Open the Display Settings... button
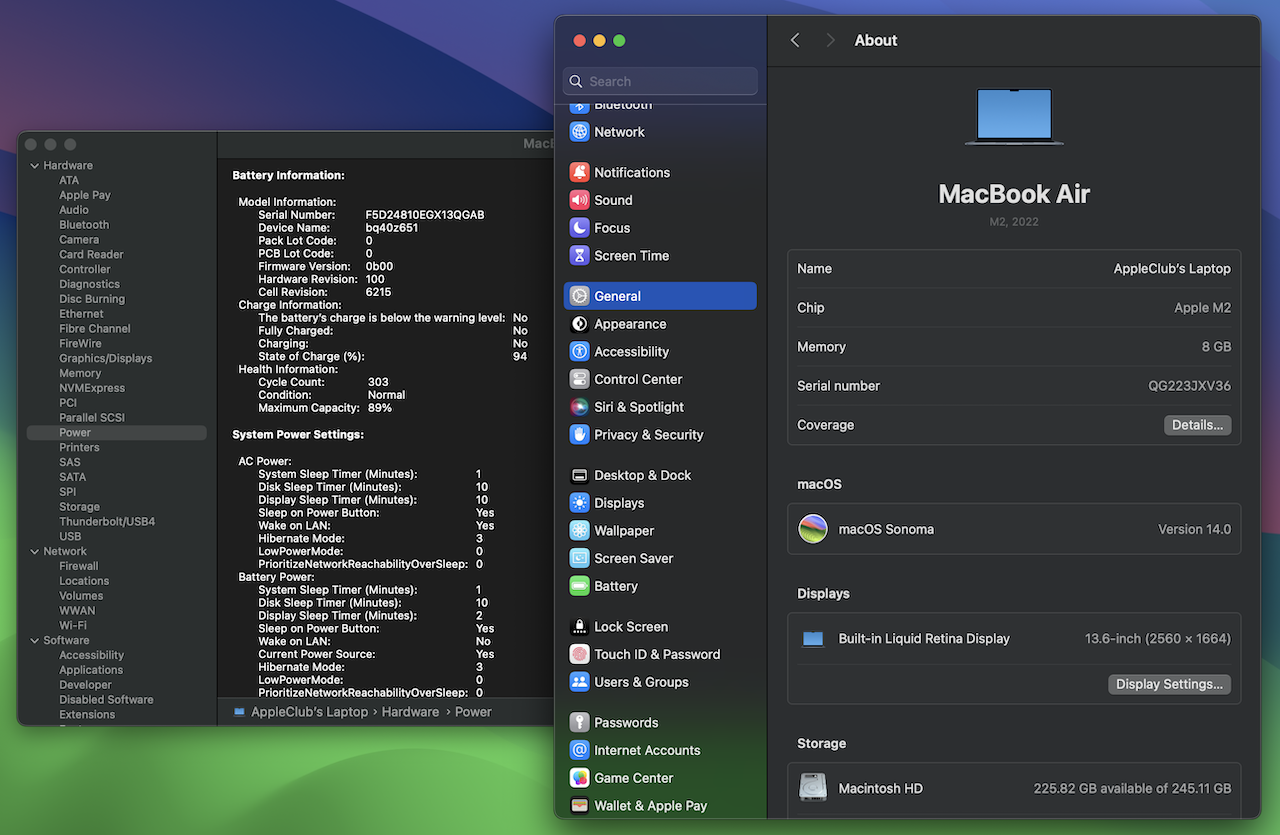Viewport: 1280px width, 835px height. [1169, 684]
